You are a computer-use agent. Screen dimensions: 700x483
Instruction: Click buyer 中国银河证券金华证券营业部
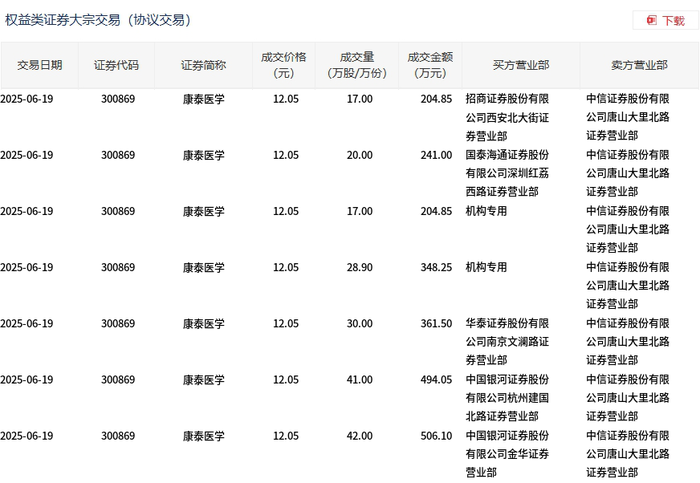coord(507,454)
